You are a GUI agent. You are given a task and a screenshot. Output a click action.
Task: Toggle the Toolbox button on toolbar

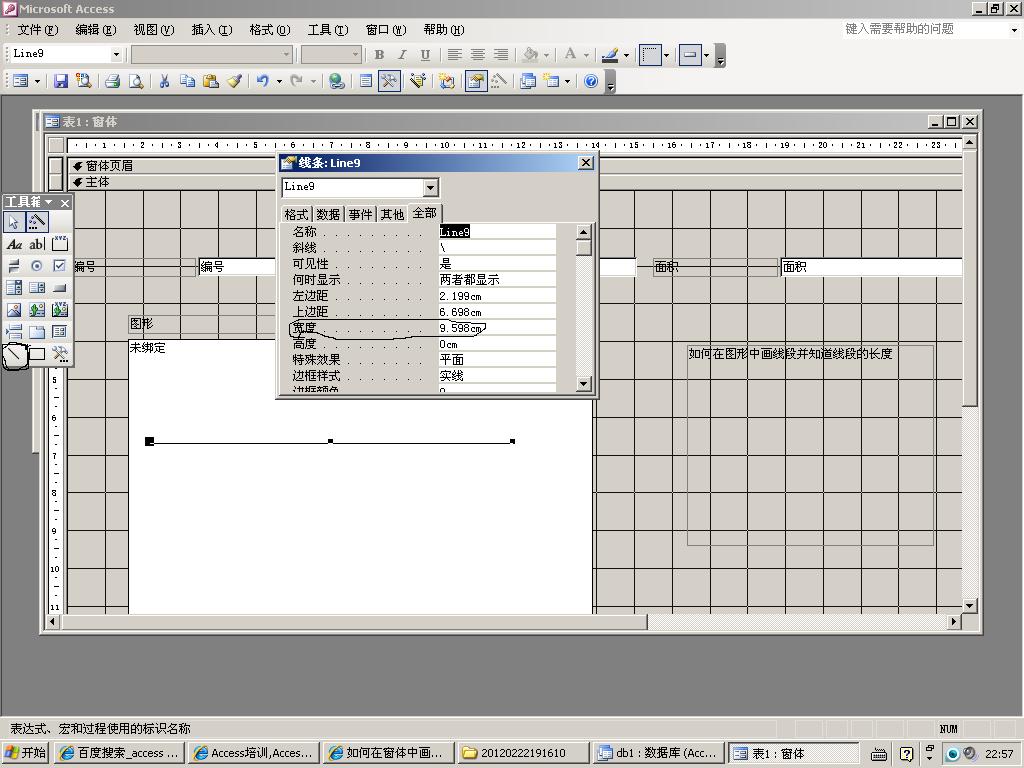(389, 81)
